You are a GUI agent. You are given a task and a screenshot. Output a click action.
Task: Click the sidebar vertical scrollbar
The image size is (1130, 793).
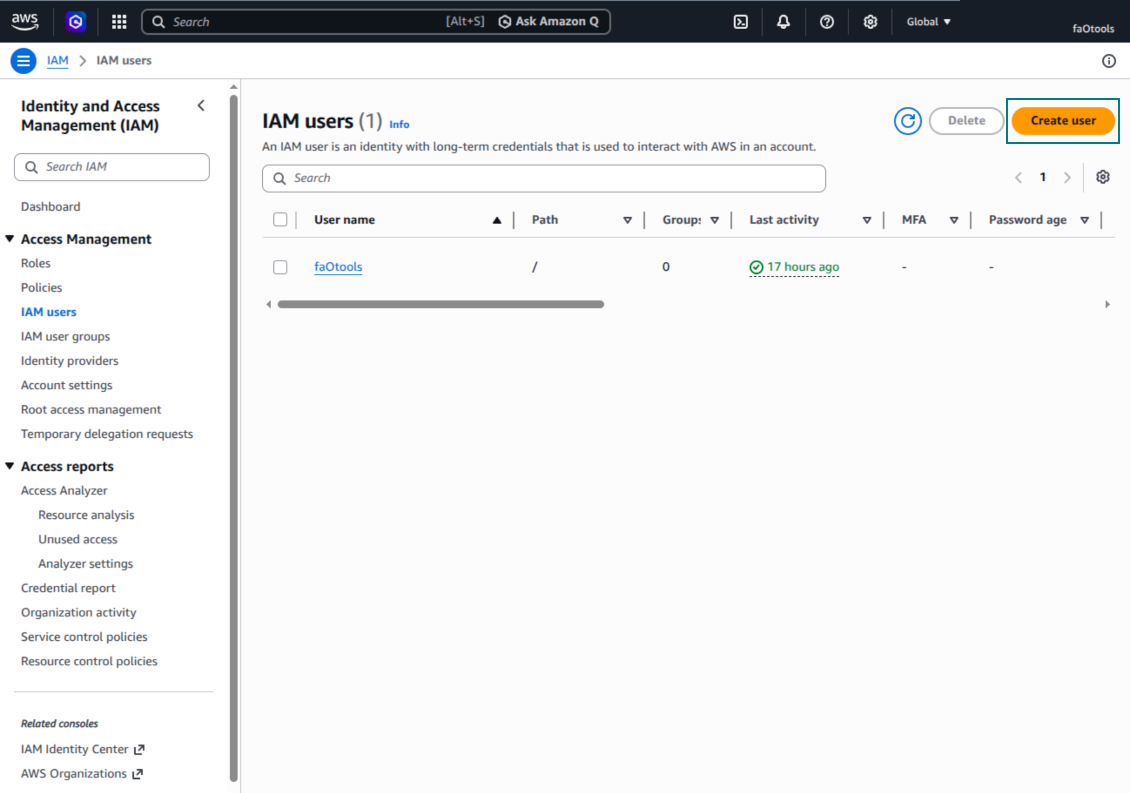(233, 437)
